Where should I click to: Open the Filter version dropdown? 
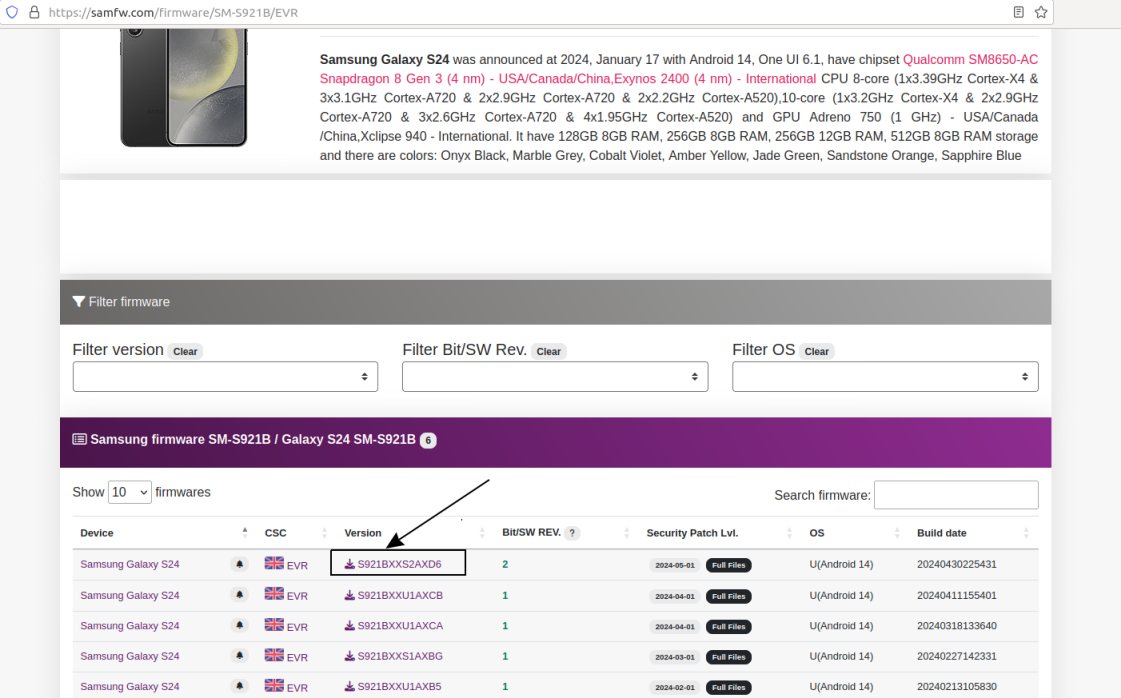pos(225,377)
